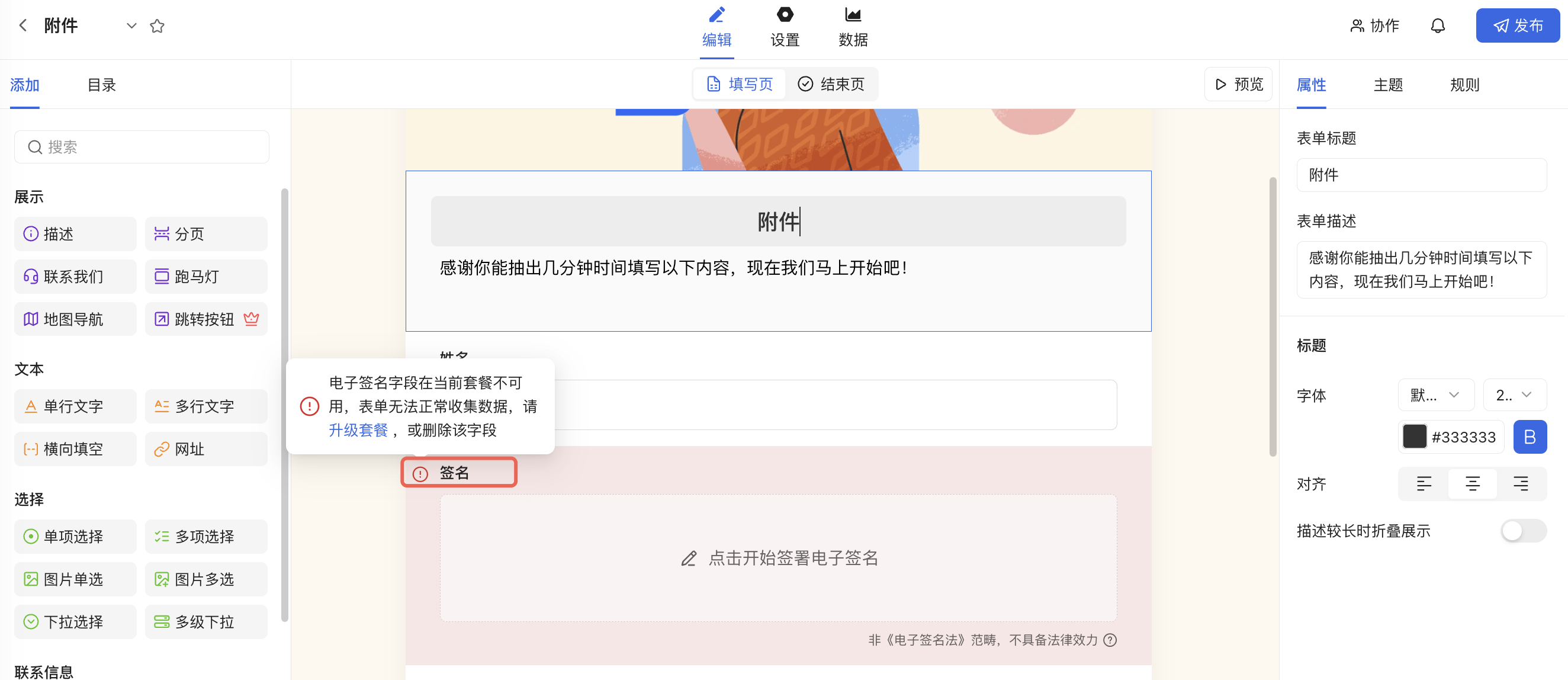Image resolution: width=1568 pixels, height=680 pixels.
Task: Expand the form name dropdown chevron
Action: (x=131, y=25)
